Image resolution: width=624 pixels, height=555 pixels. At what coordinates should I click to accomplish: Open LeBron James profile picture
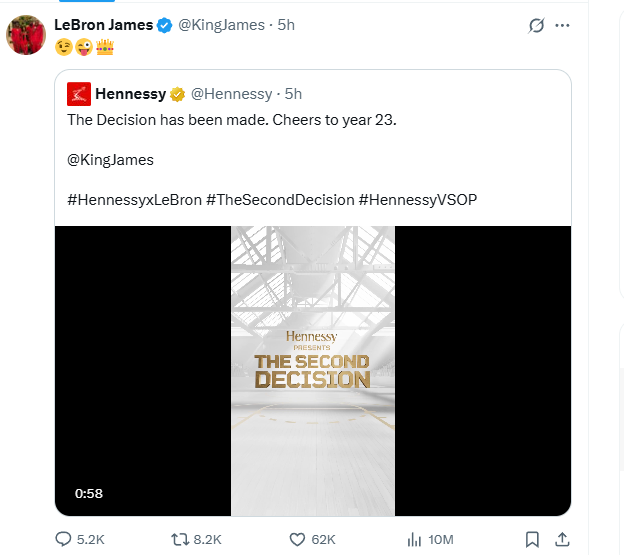[25, 36]
